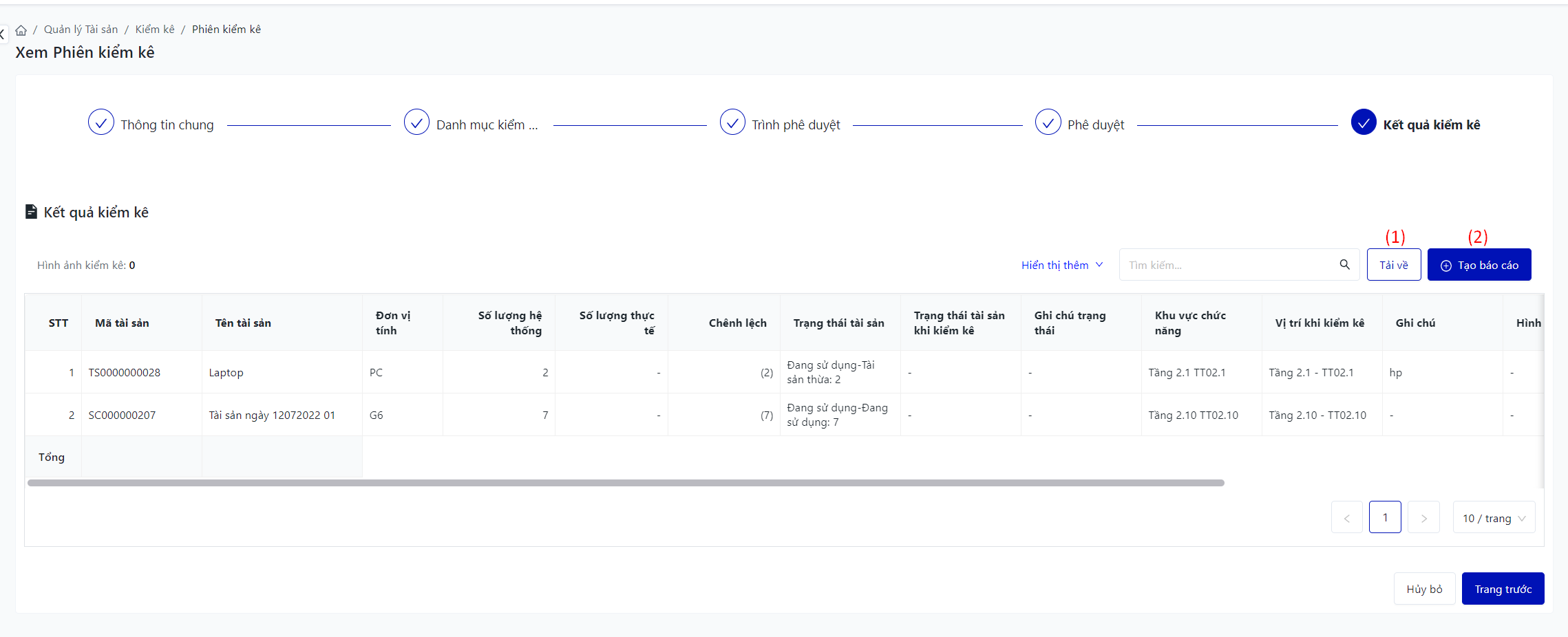
Task: Click the Thông tin chung step circle
Action: tap(101, 122)
